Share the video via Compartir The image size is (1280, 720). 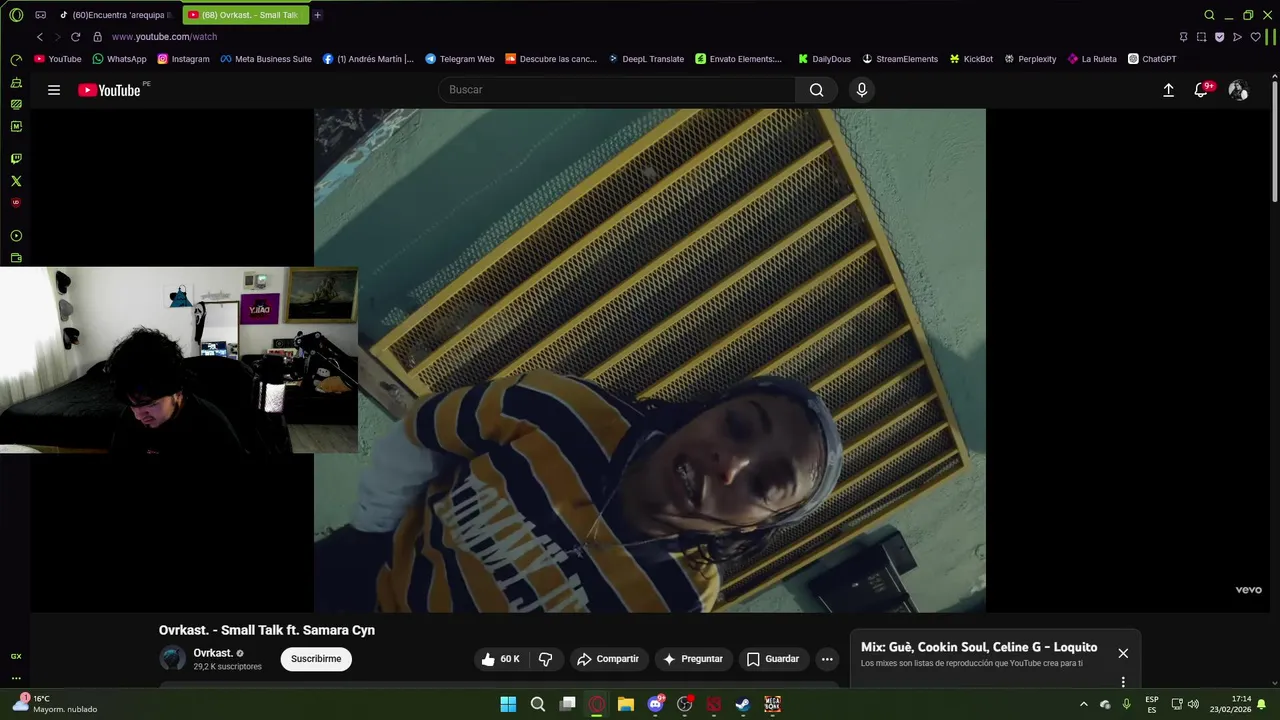coord(608,659)
